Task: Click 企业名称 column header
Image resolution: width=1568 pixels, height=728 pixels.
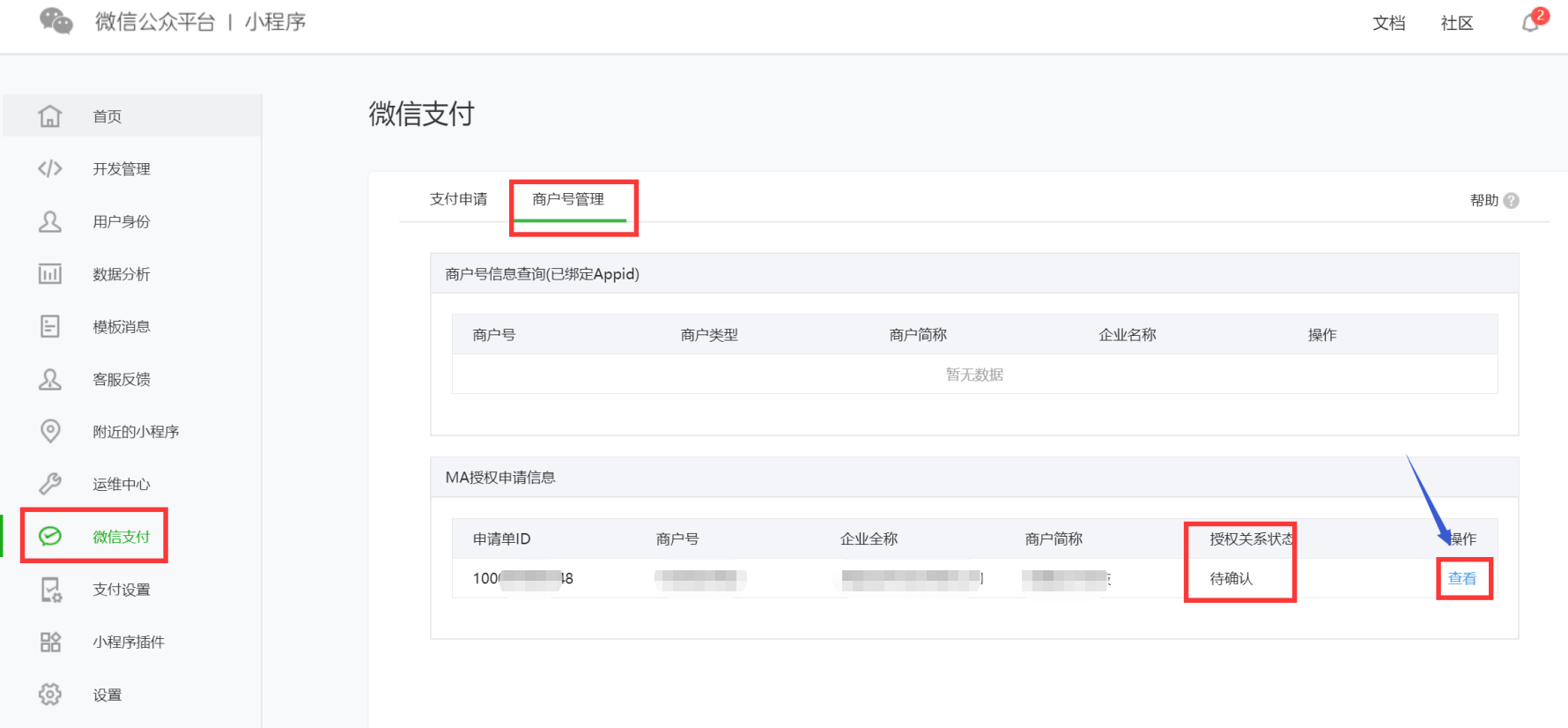Action: (x=1128, y=335)
